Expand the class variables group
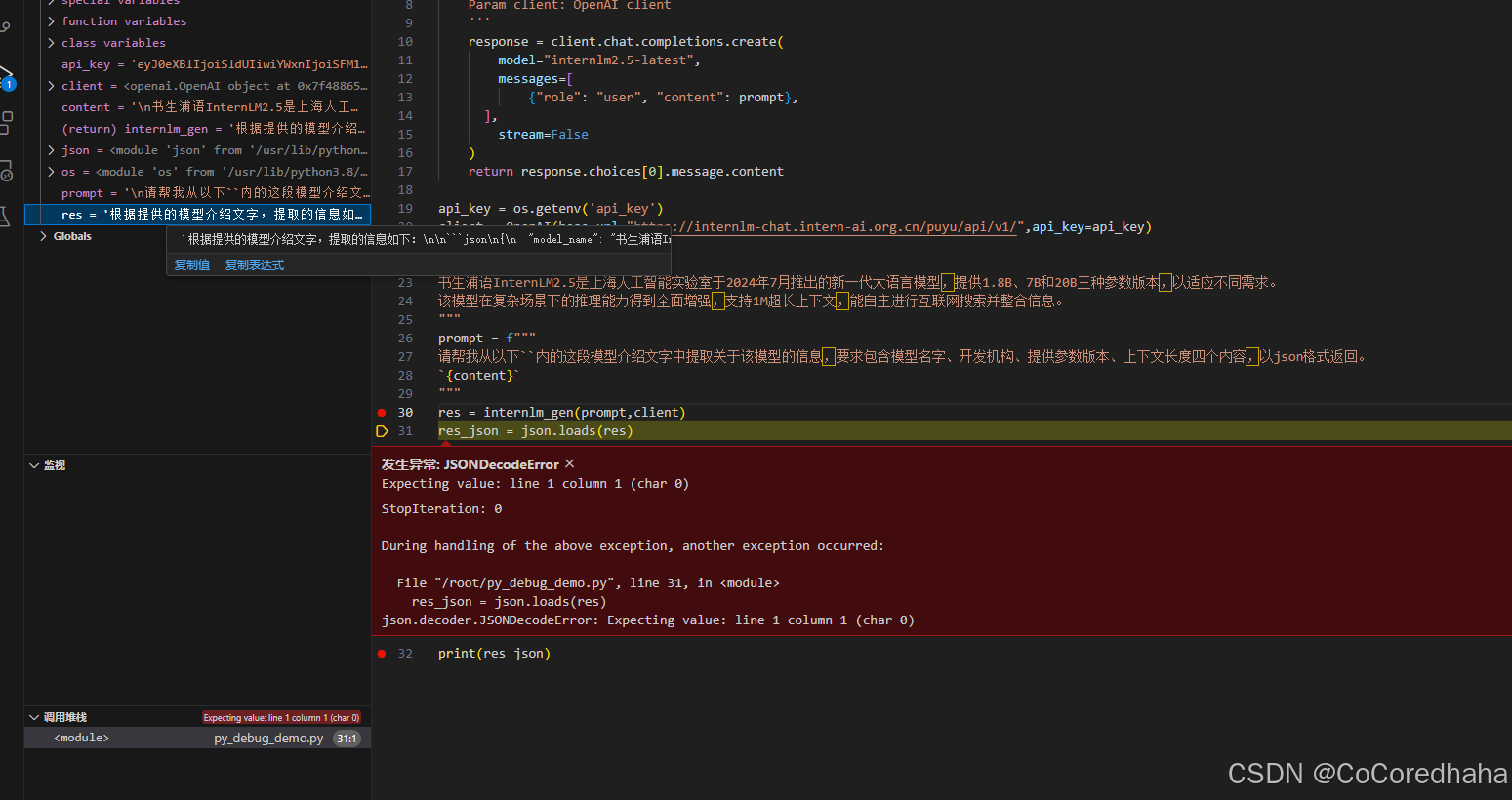 click(x=50, y=42)
